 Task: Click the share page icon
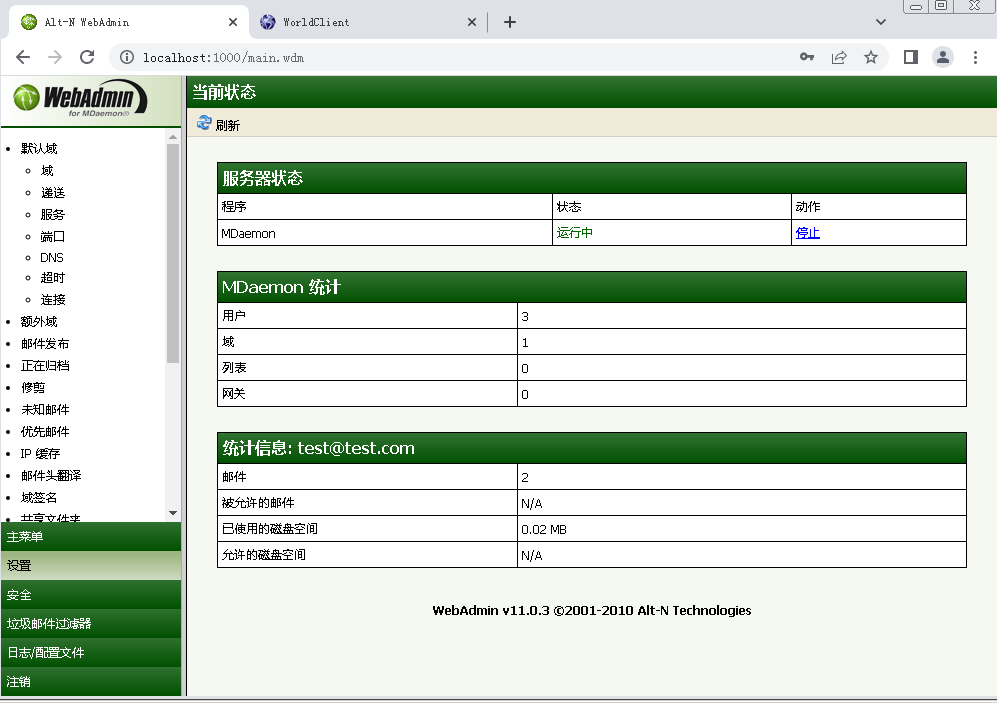pyautogui.click(x=839, y=57)
